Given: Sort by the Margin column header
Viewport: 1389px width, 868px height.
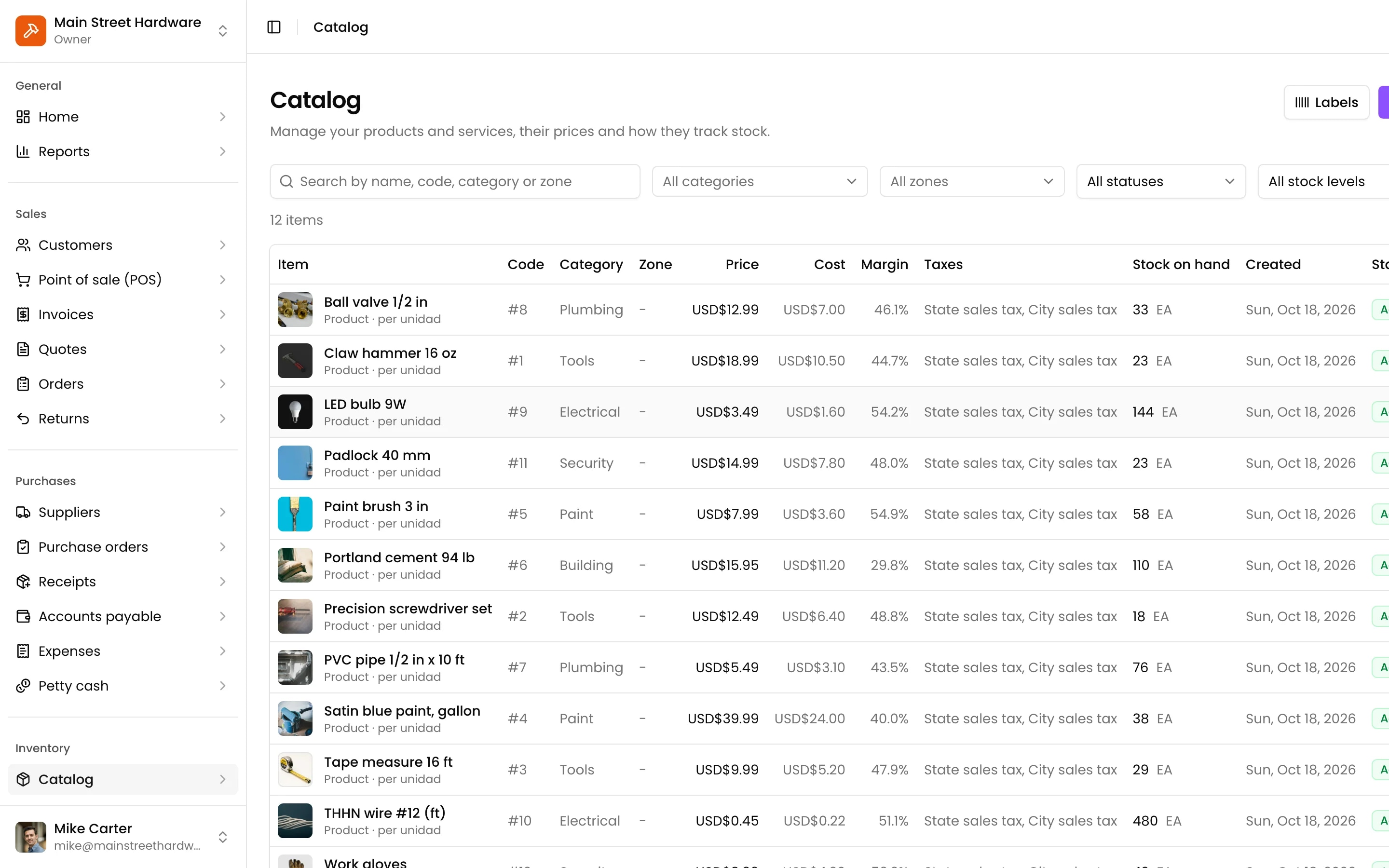Looking at the screenshot, I should (884, 265).
